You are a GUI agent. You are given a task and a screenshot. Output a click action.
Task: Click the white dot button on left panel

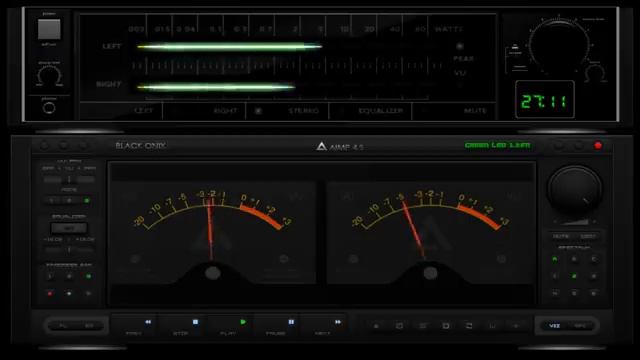coord(69,293)
